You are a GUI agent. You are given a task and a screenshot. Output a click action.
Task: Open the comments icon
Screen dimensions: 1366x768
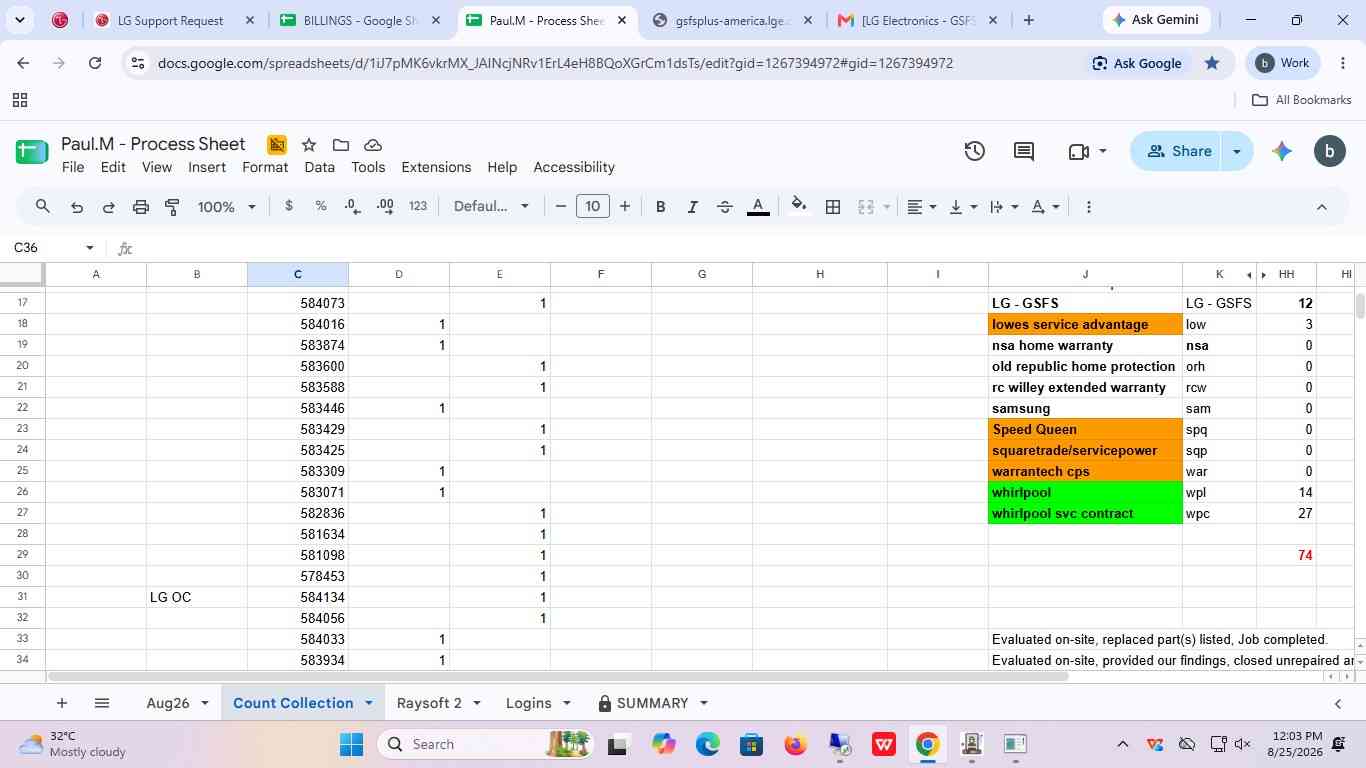pos(1024,151)
